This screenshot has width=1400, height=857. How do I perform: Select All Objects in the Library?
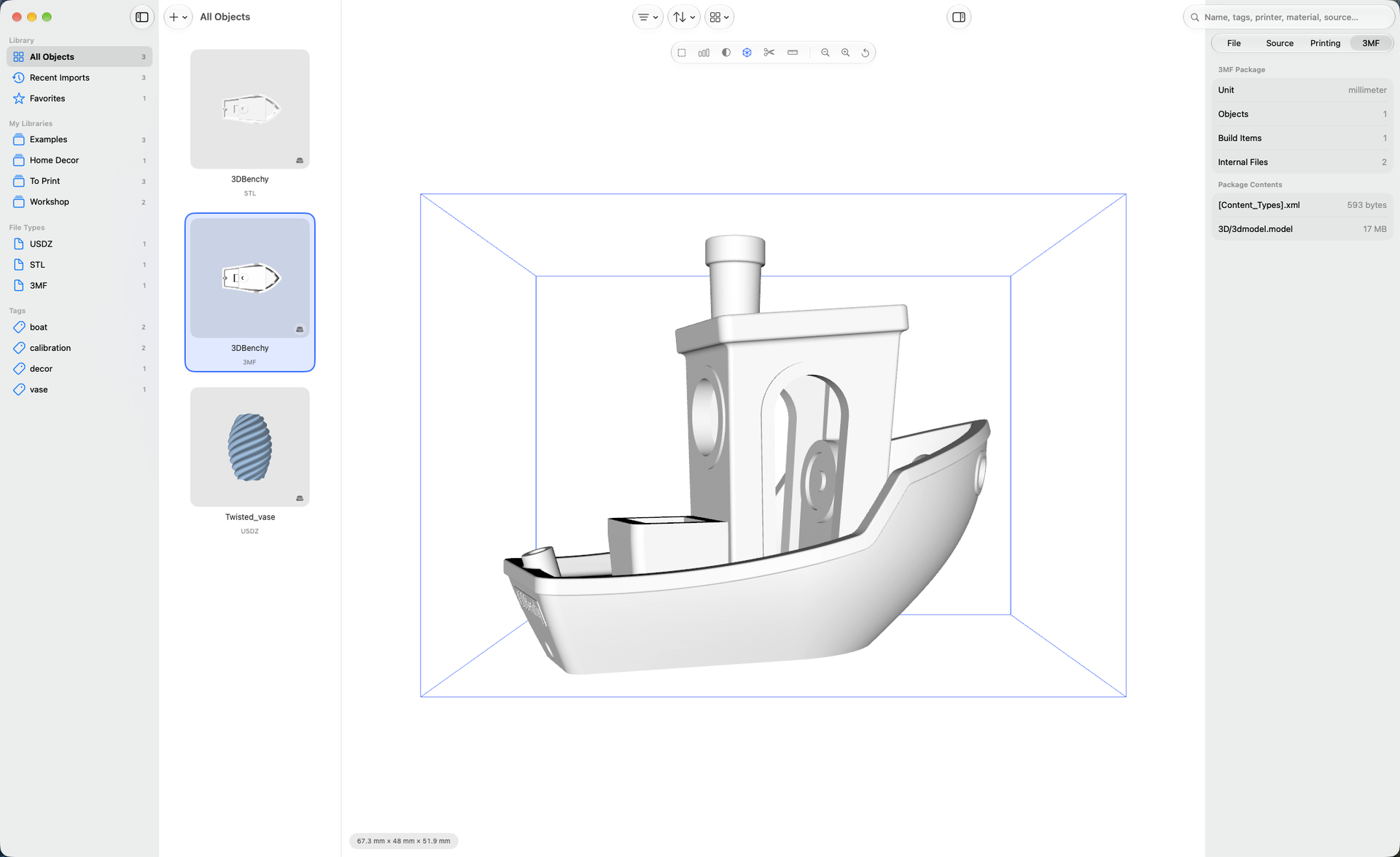[x=79, y=57]
